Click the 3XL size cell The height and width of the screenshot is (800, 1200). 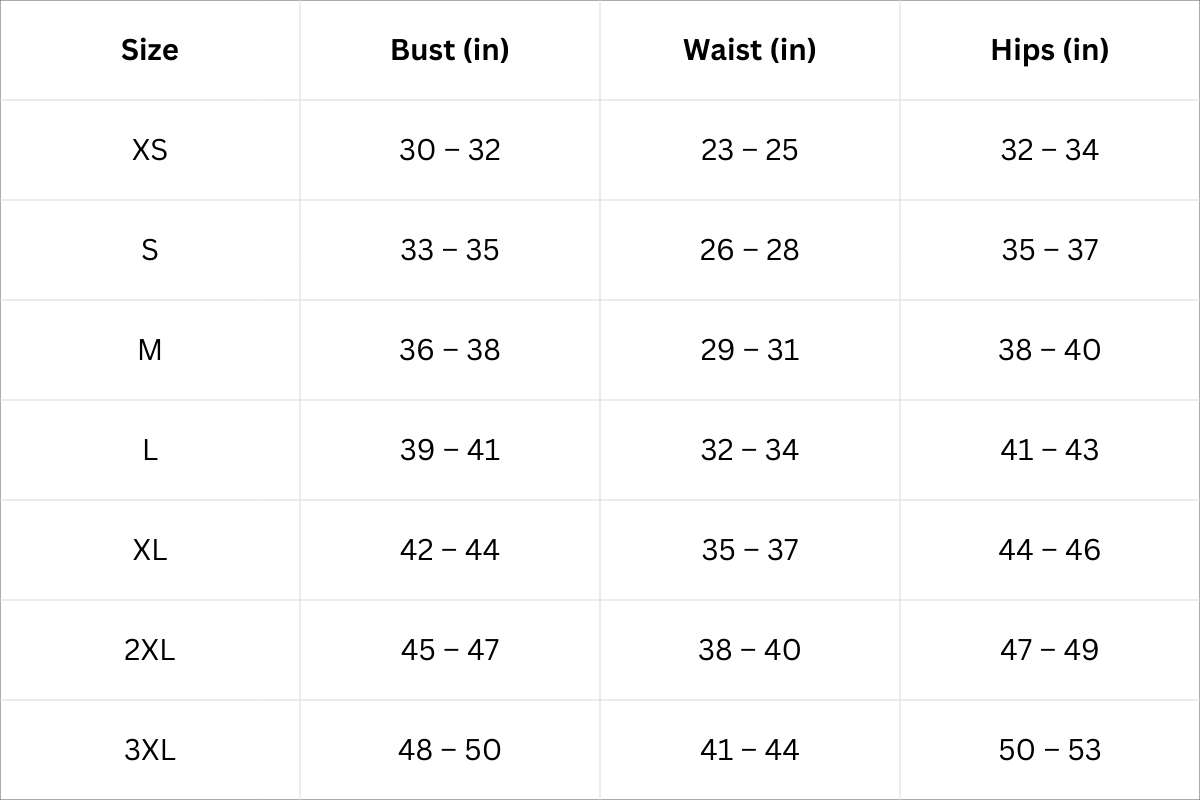[x=150, y=750]
